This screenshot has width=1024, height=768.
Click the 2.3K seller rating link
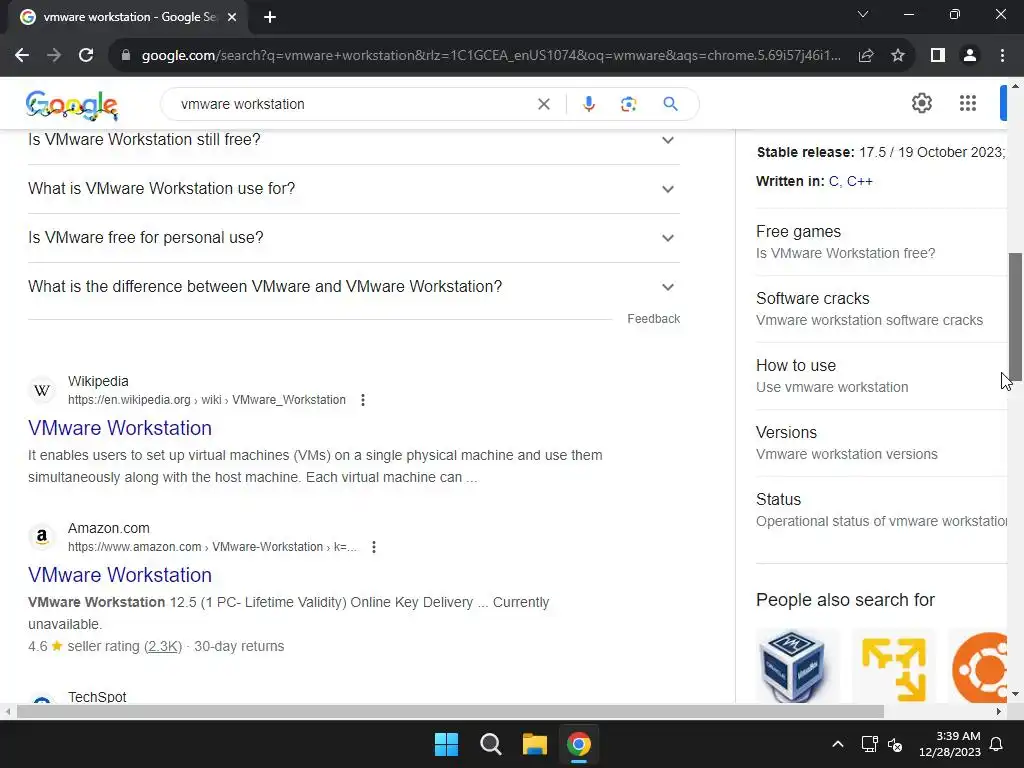[x=163, y=646]
